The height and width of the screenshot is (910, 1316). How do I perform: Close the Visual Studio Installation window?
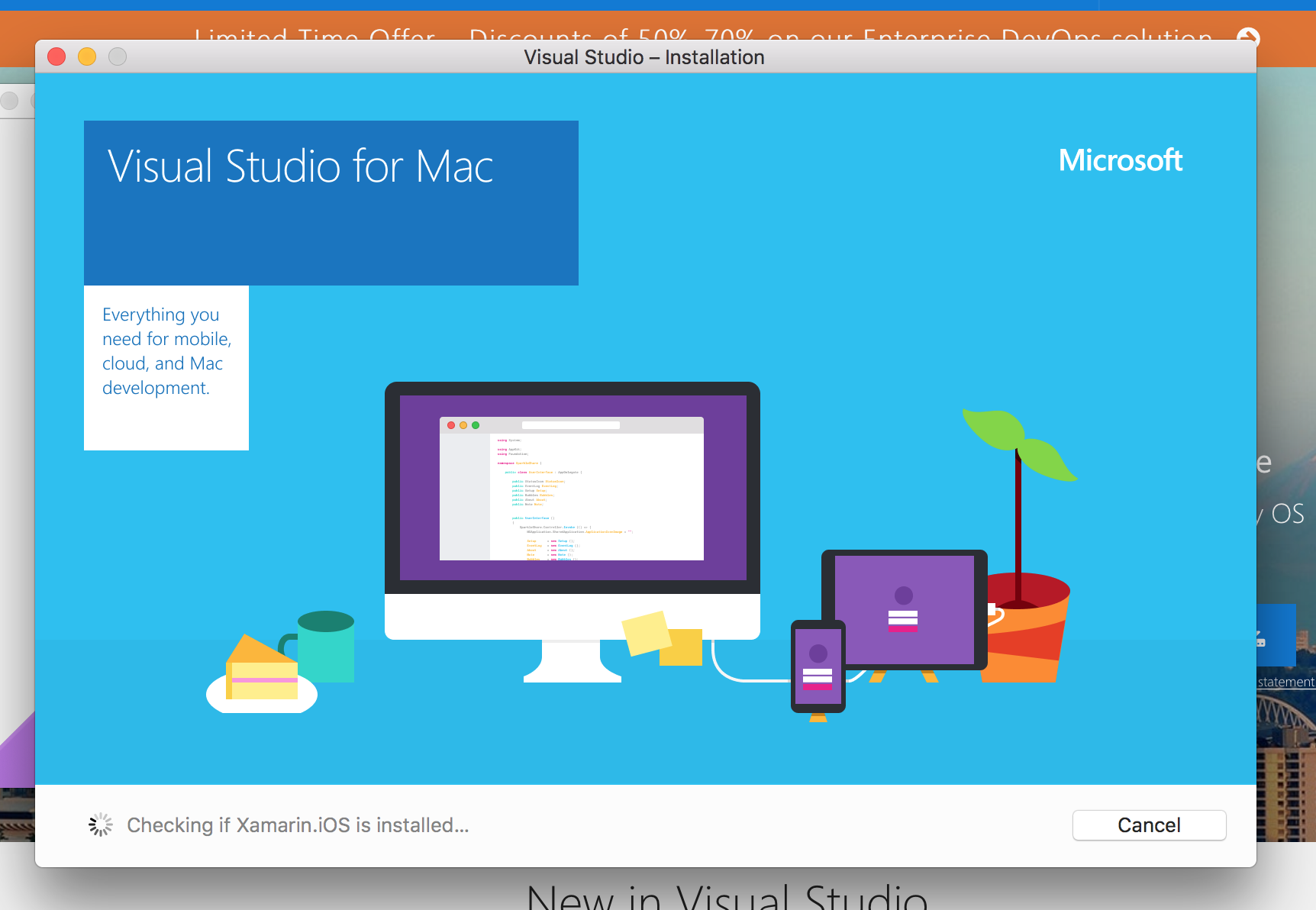[x=56, y=56]
